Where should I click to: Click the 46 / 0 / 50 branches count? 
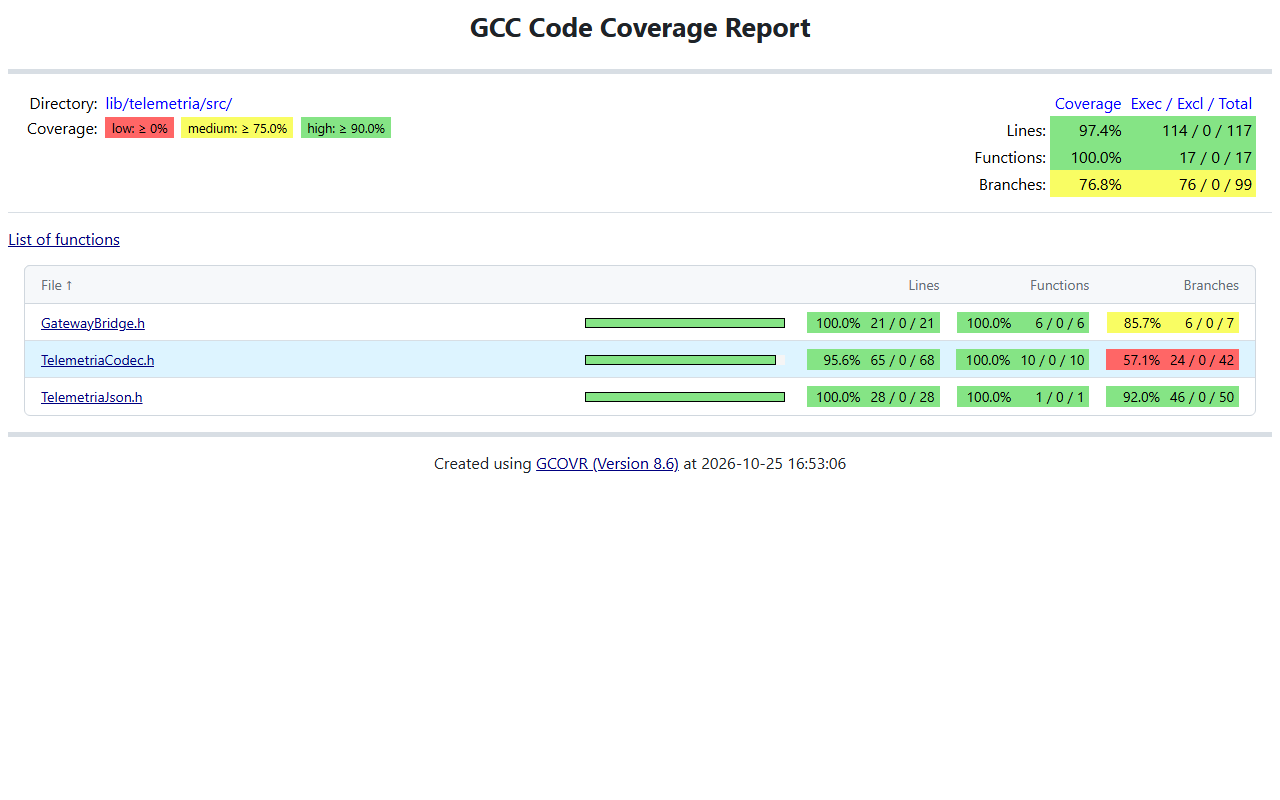tap(1202, 397)
